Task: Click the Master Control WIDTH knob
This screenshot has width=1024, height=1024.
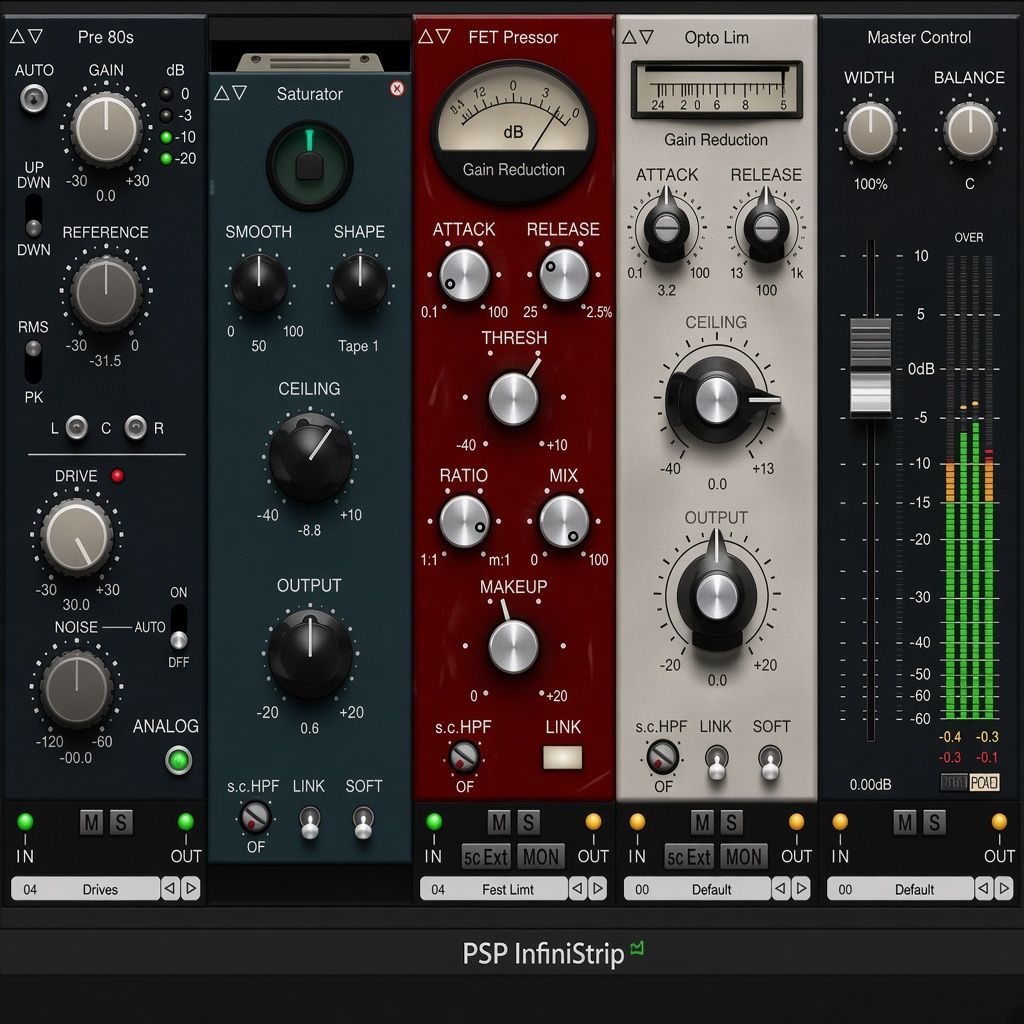Action: point(870,131)
